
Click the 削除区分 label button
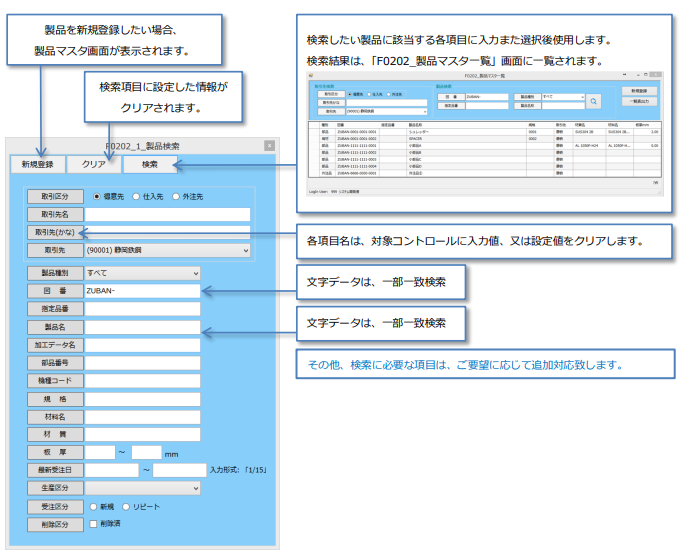point(55,524)
